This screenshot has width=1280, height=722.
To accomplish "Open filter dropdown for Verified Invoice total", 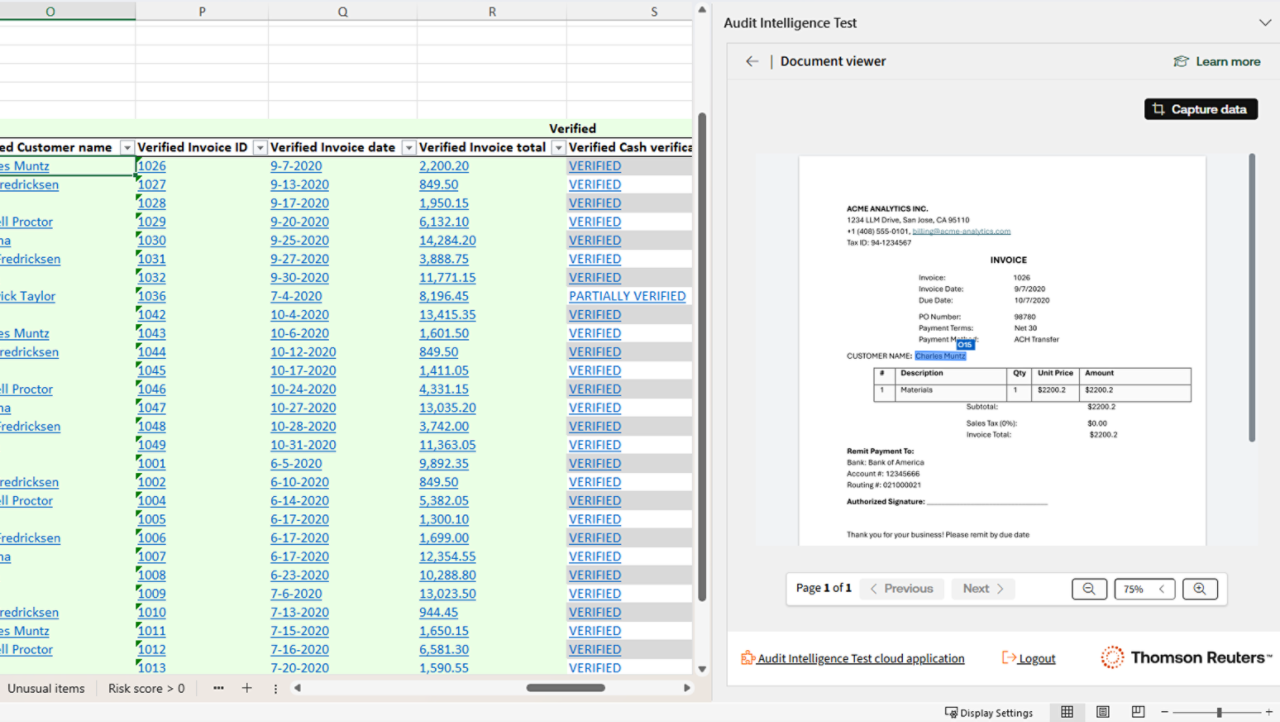I will (558, 148).
